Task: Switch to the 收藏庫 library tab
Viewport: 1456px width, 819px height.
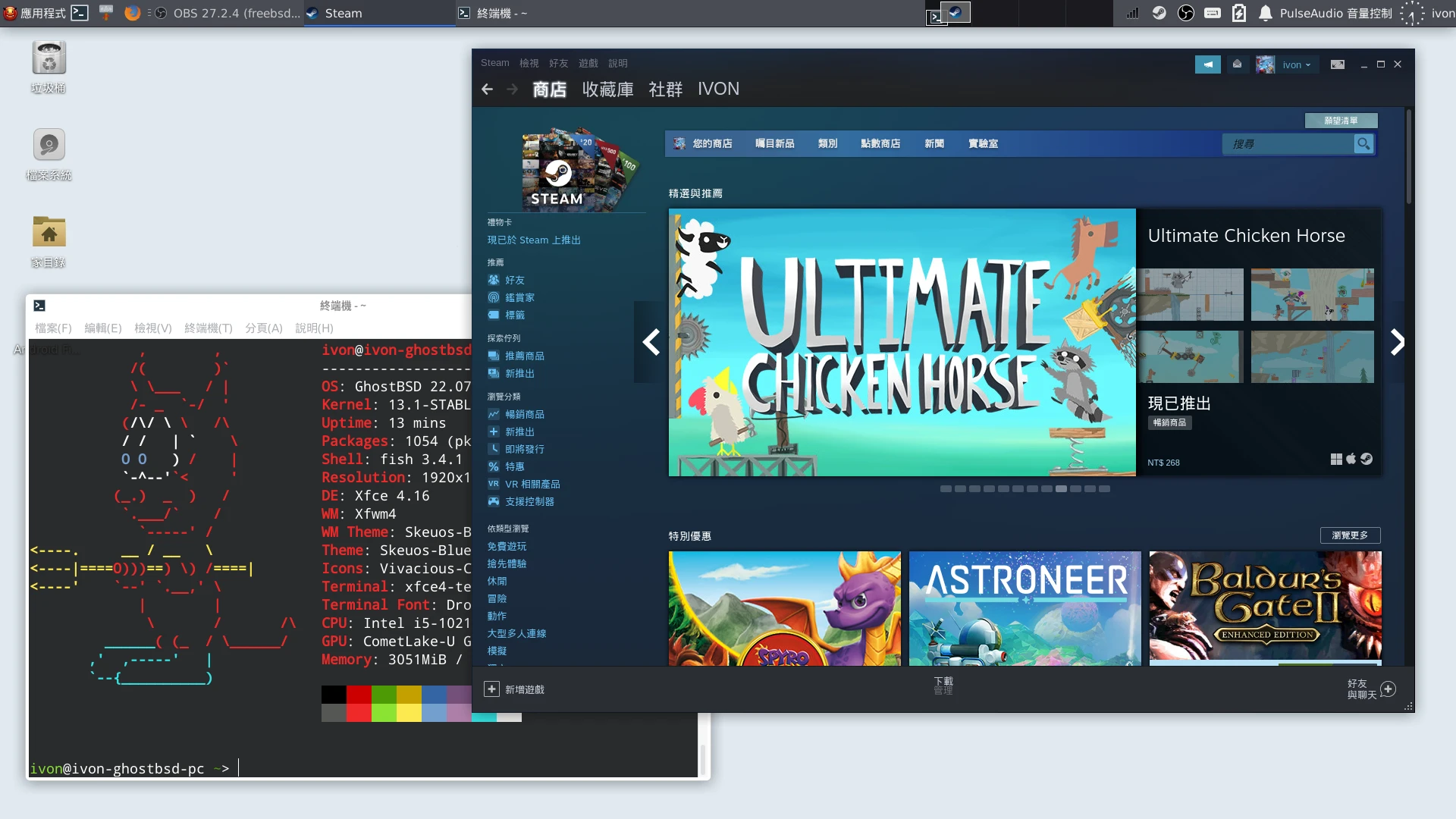Action: 607,89
